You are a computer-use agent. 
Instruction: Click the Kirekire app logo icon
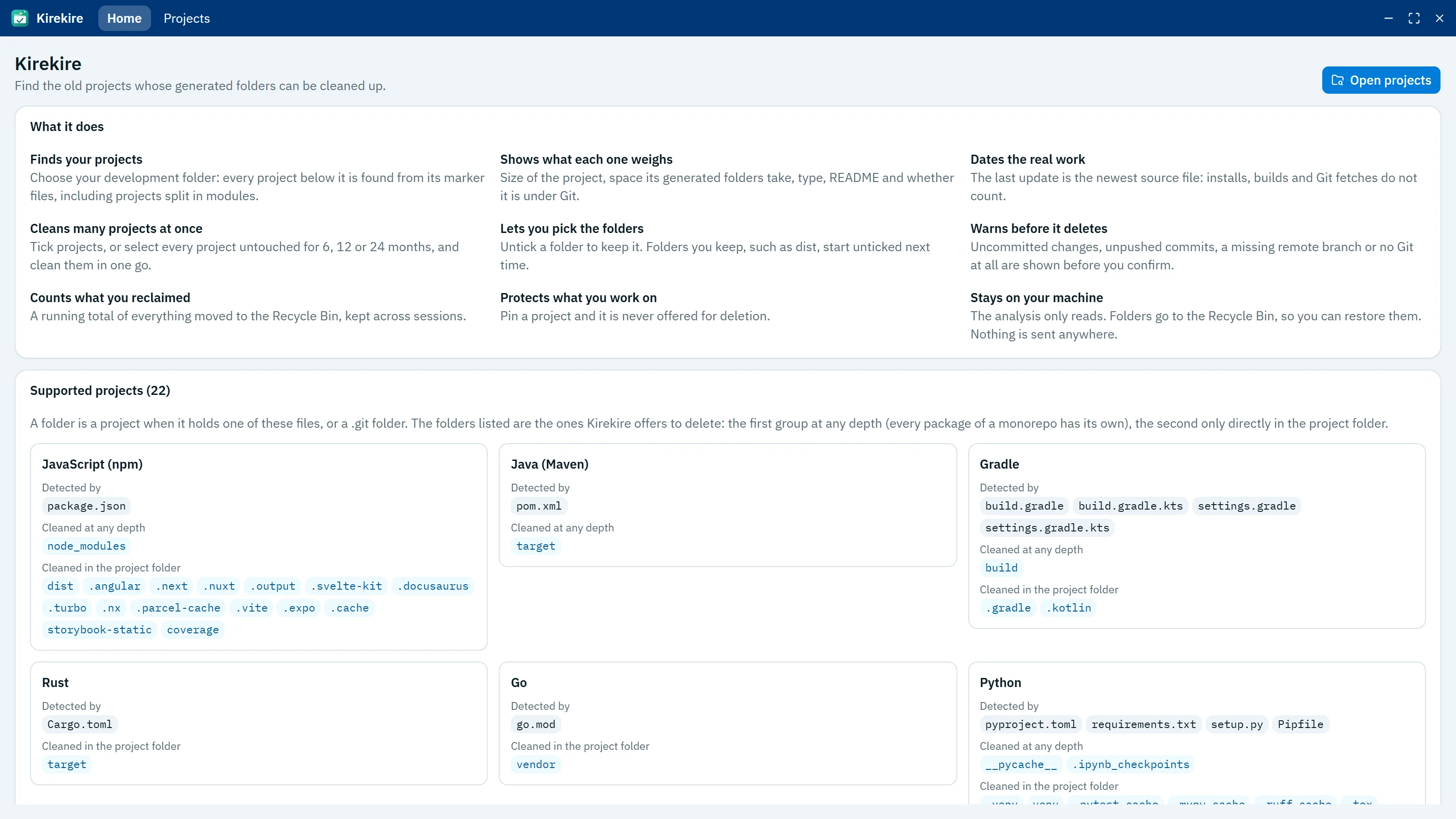[x=20, y=18]
